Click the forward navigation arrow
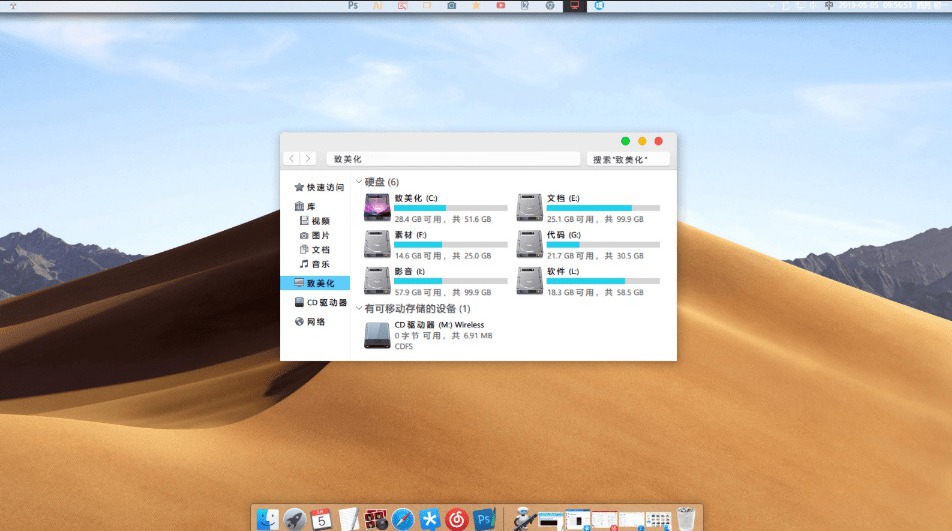The width and height of the screenshot is (952, 531). click(x=308, y=159)
